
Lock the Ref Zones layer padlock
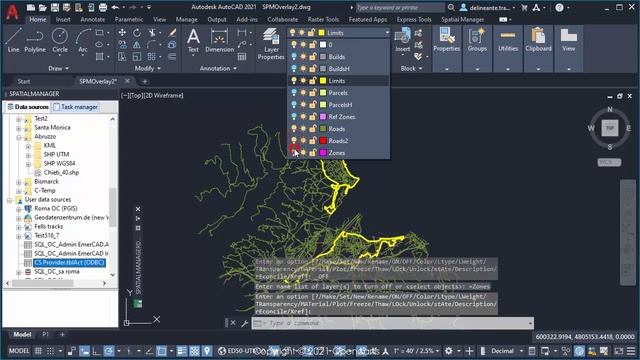coord(313,117)
